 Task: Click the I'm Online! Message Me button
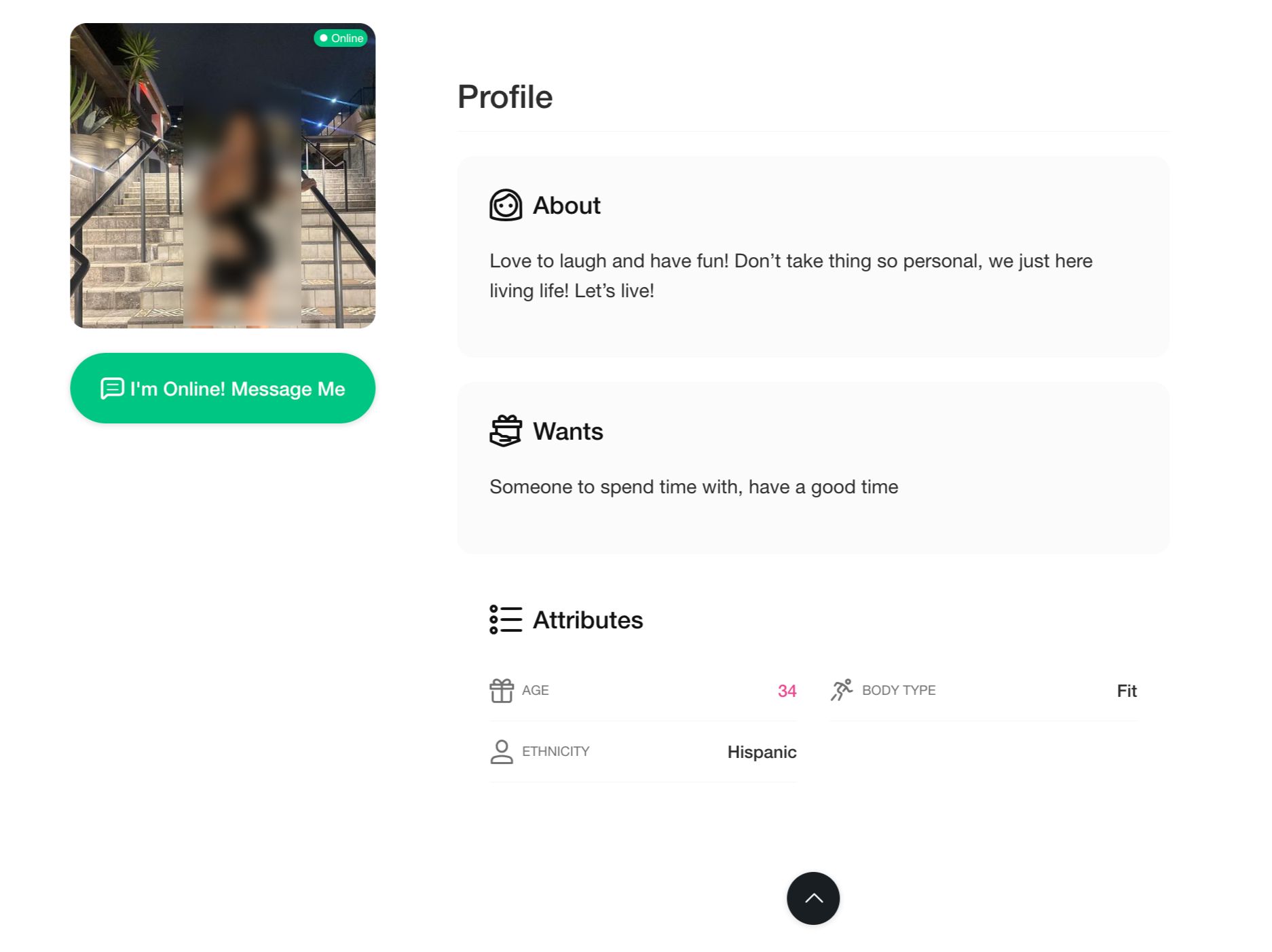[223, 388]
